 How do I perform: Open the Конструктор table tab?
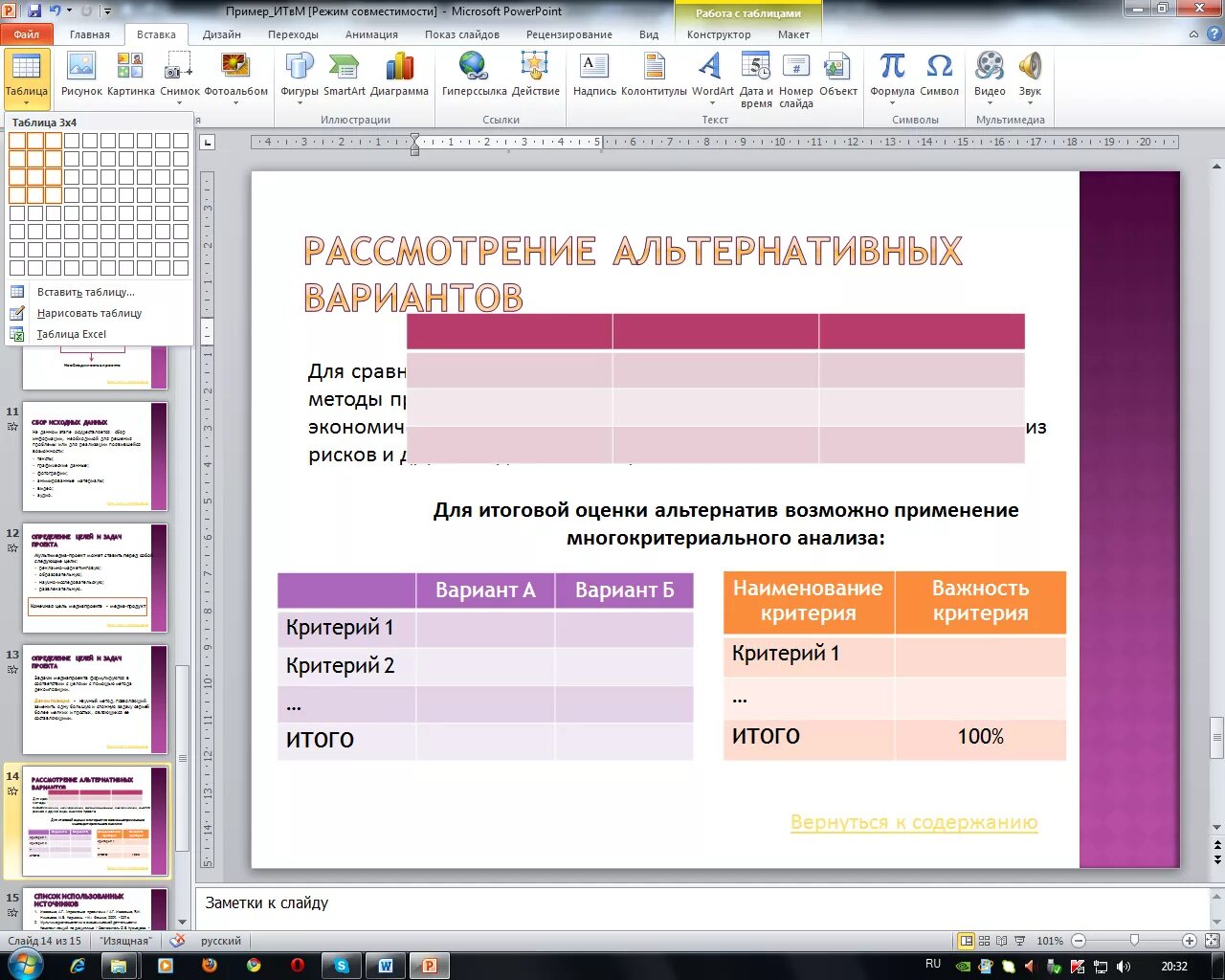click(719, 34)
